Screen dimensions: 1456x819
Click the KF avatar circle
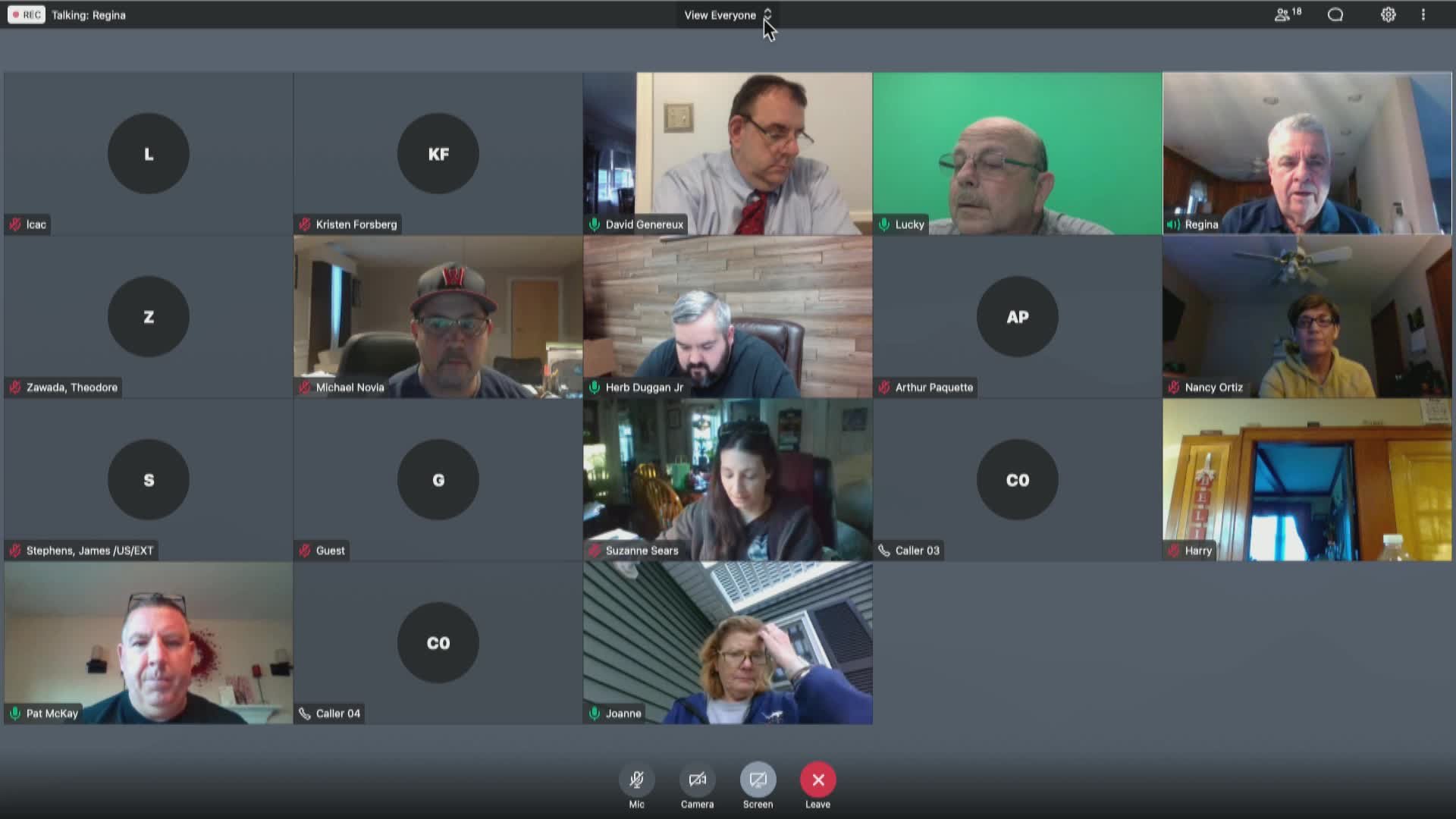[x=438, y=154]
